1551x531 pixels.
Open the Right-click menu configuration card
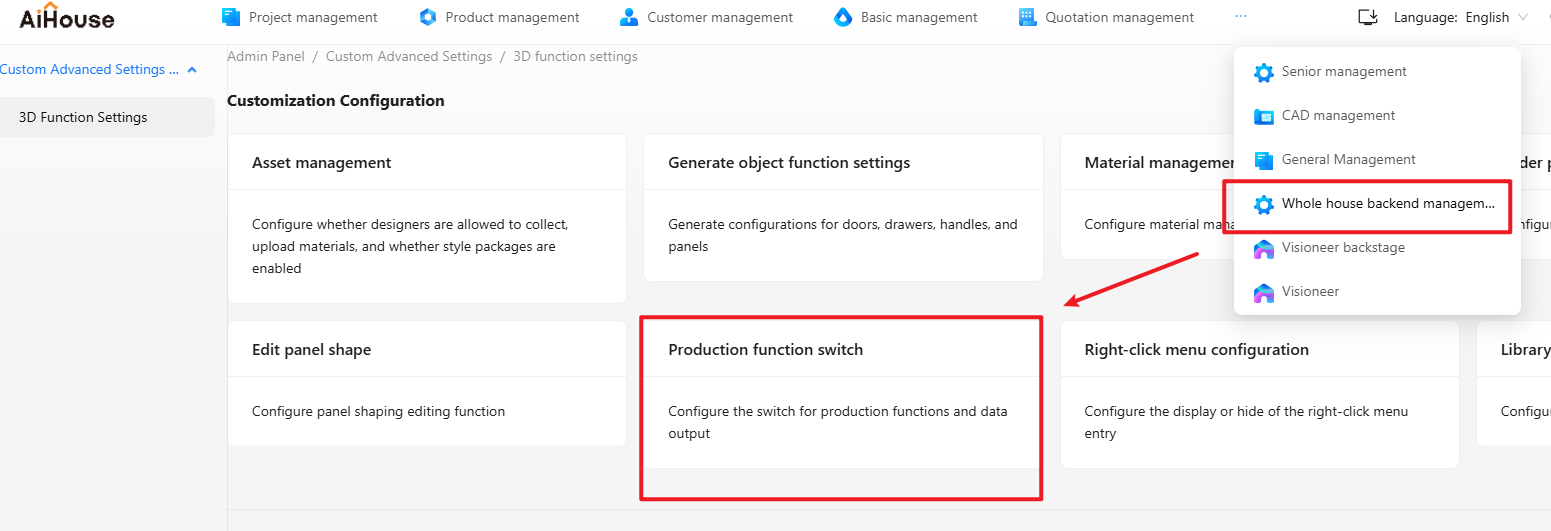(1259, 394)
